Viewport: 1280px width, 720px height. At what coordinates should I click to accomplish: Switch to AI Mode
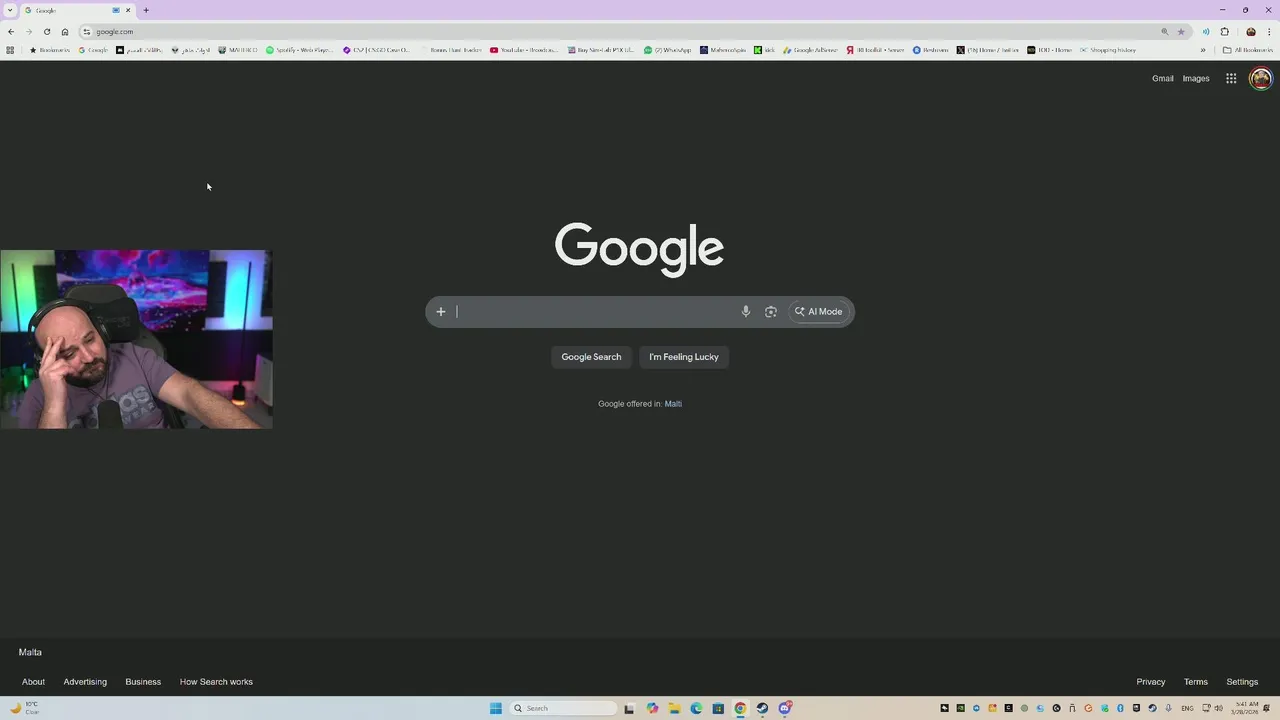(x=819, y=311)
